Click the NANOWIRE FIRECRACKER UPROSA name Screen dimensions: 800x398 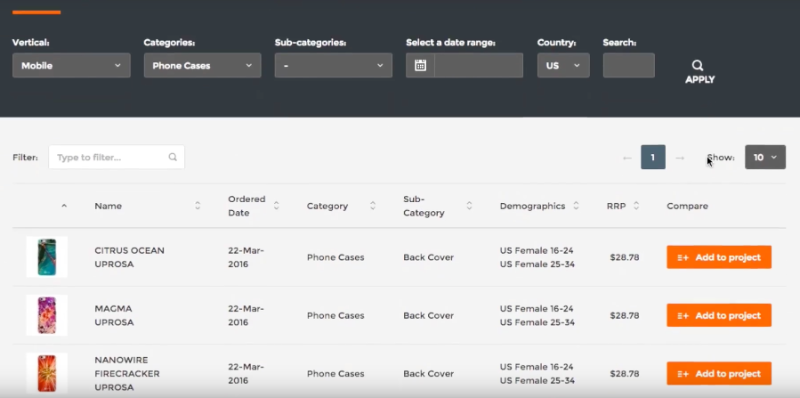point(127,374)
